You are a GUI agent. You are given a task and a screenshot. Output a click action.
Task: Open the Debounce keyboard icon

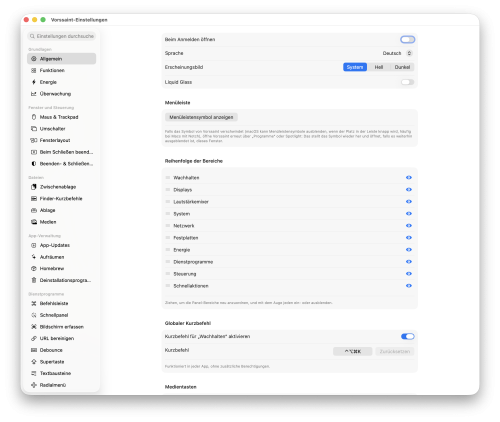point(34,350)
